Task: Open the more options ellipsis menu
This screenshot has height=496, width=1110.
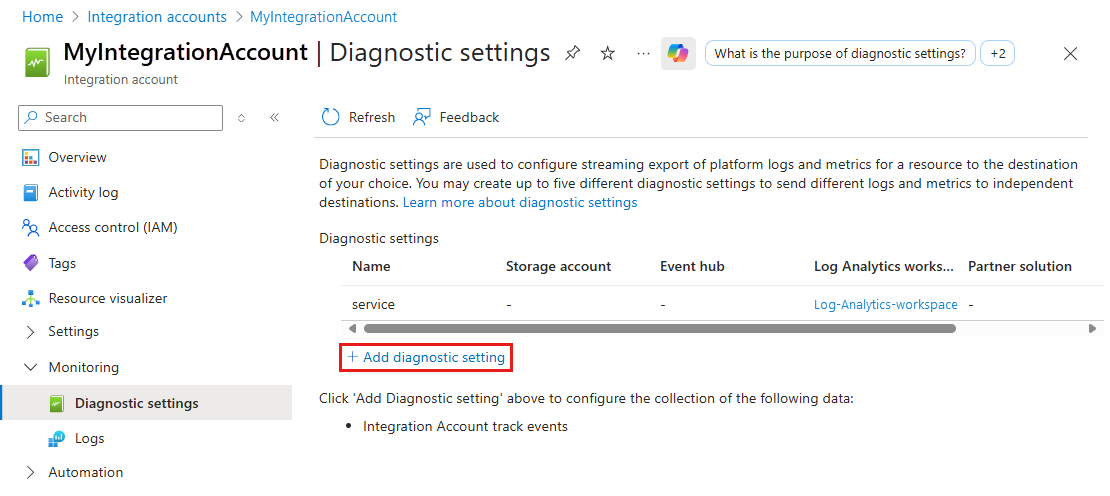Action: pyautogui.click(x=643, y=54)
